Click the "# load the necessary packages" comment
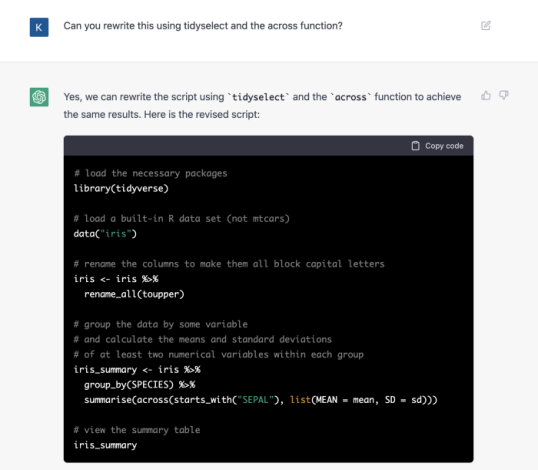Viewport: 538px width, 470px height. coord(150,173)
